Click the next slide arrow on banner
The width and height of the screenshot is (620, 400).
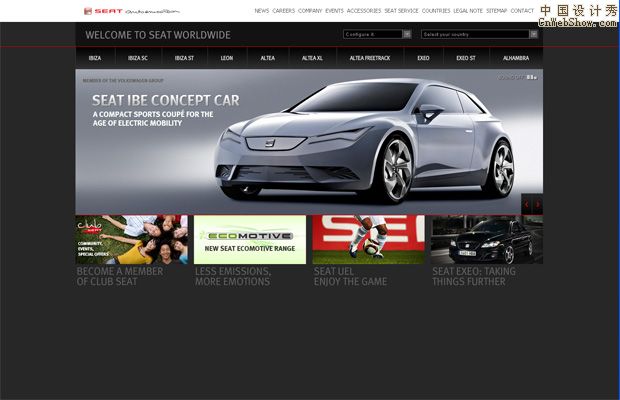(x=538, y=204)
